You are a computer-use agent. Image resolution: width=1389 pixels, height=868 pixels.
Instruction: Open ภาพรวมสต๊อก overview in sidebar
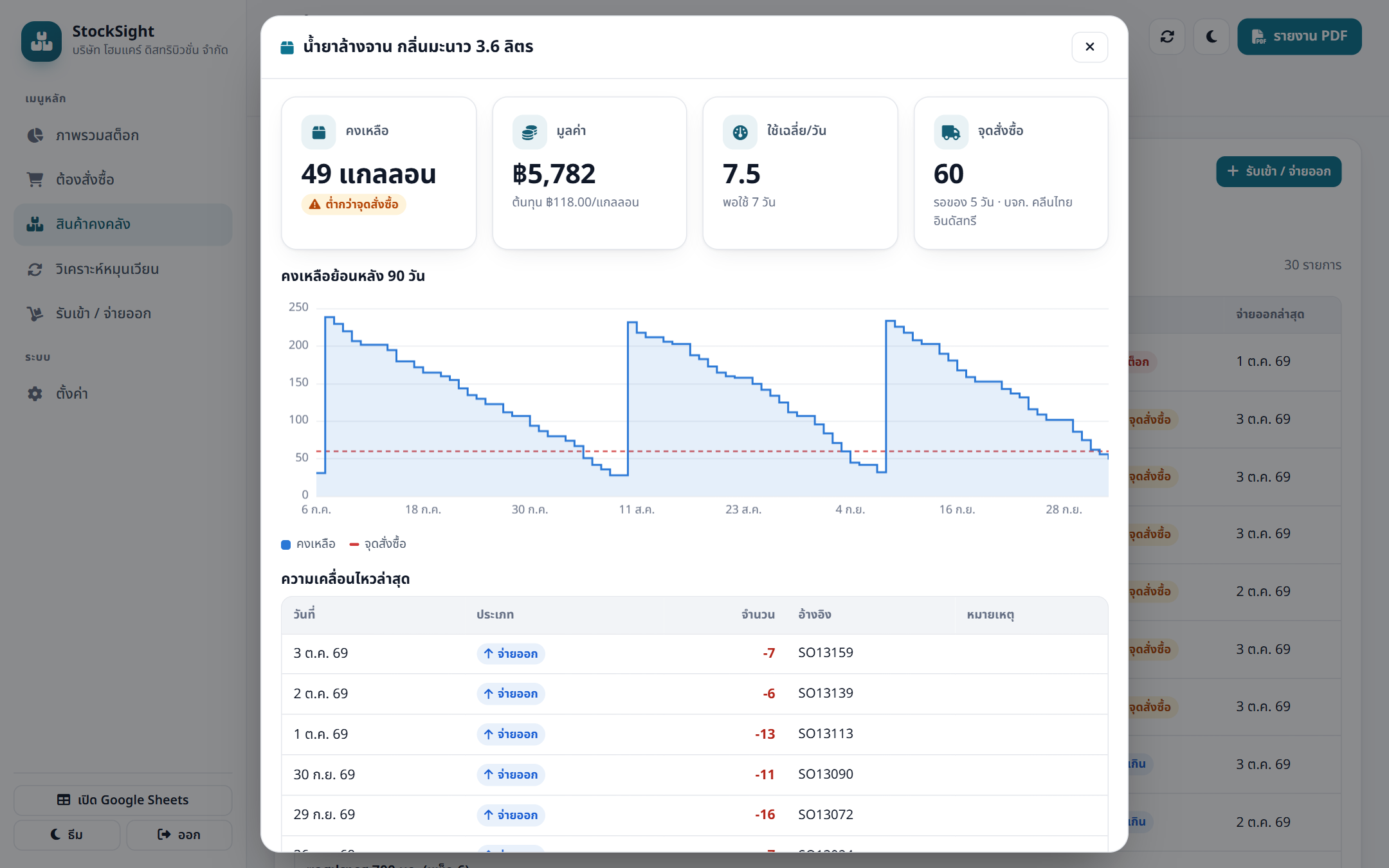coord(123,135)
